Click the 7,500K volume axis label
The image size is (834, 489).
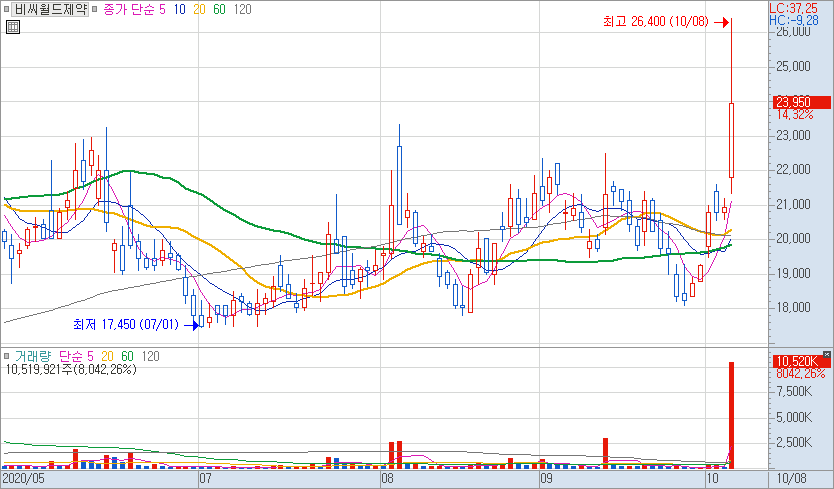794,392
